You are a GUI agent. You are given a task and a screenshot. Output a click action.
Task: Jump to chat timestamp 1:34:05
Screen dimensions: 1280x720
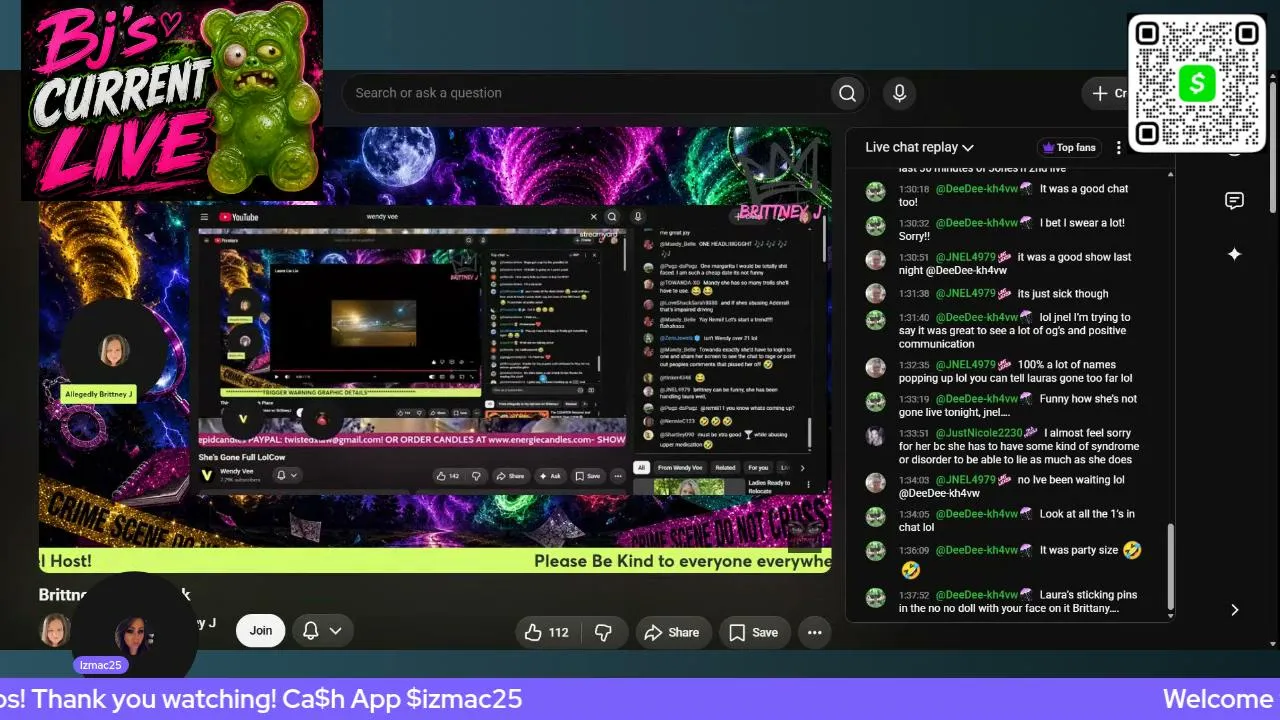(x=914, y=514)
